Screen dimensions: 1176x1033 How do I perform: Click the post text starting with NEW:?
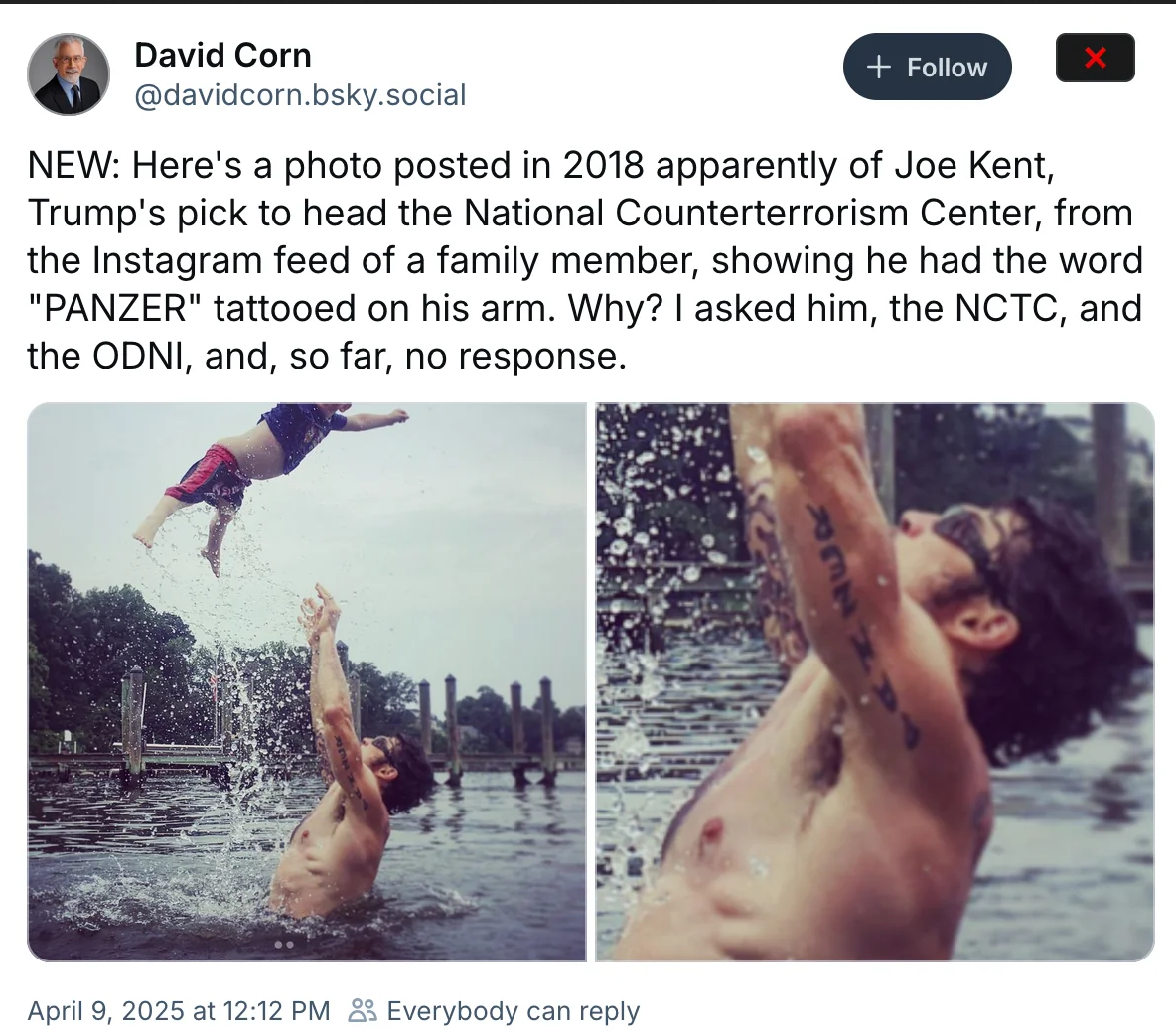pos(585,259)
